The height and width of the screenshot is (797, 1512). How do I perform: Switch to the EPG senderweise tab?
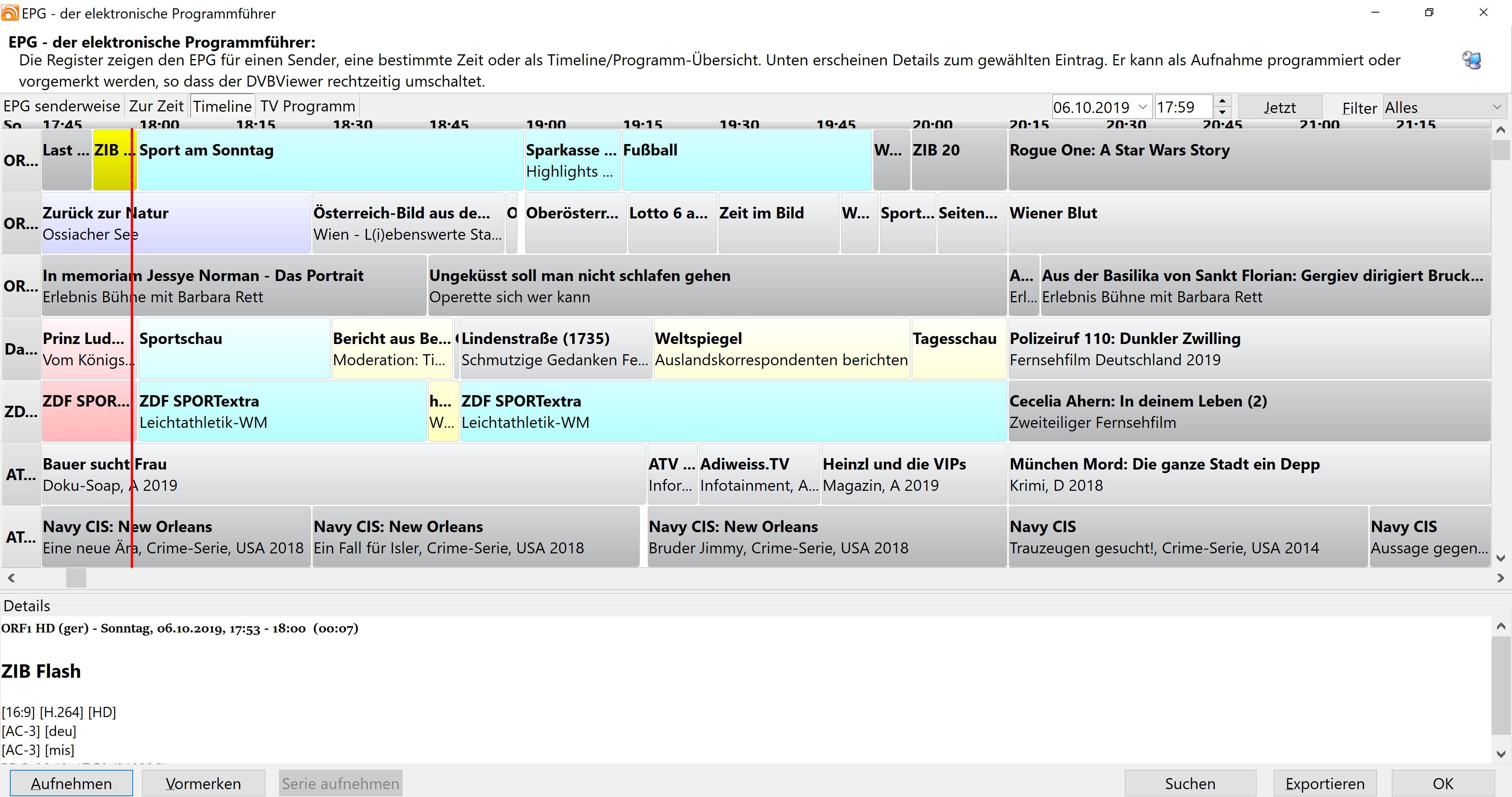62,106
